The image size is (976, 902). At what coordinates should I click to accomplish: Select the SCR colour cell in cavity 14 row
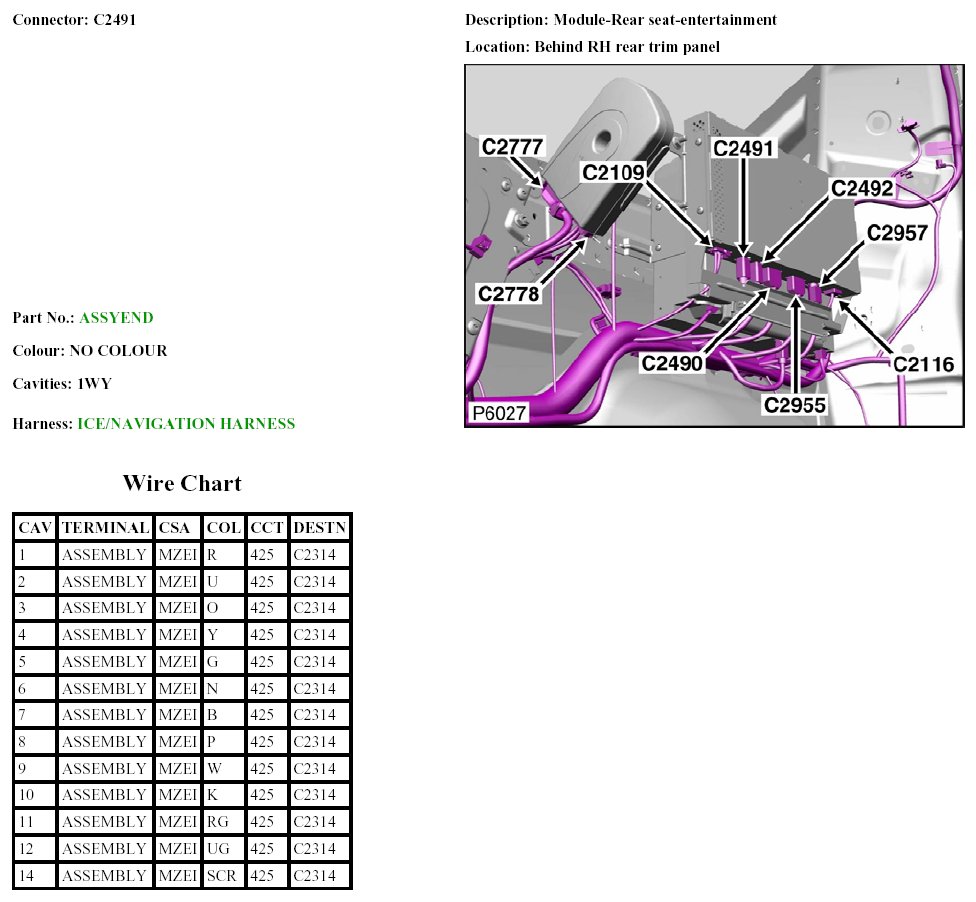click(221, 875)
